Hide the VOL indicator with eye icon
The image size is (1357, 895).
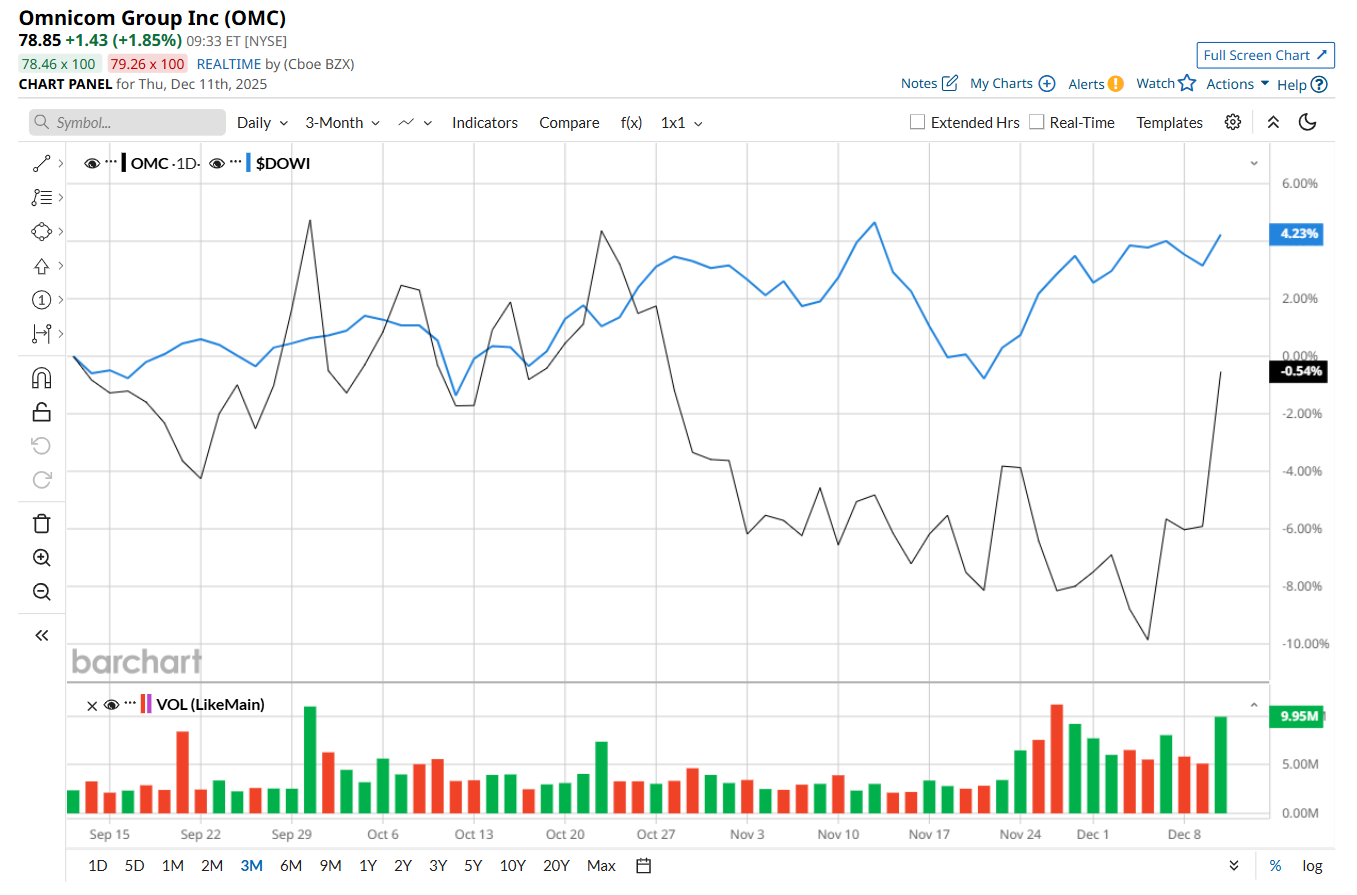click(111, 704)
